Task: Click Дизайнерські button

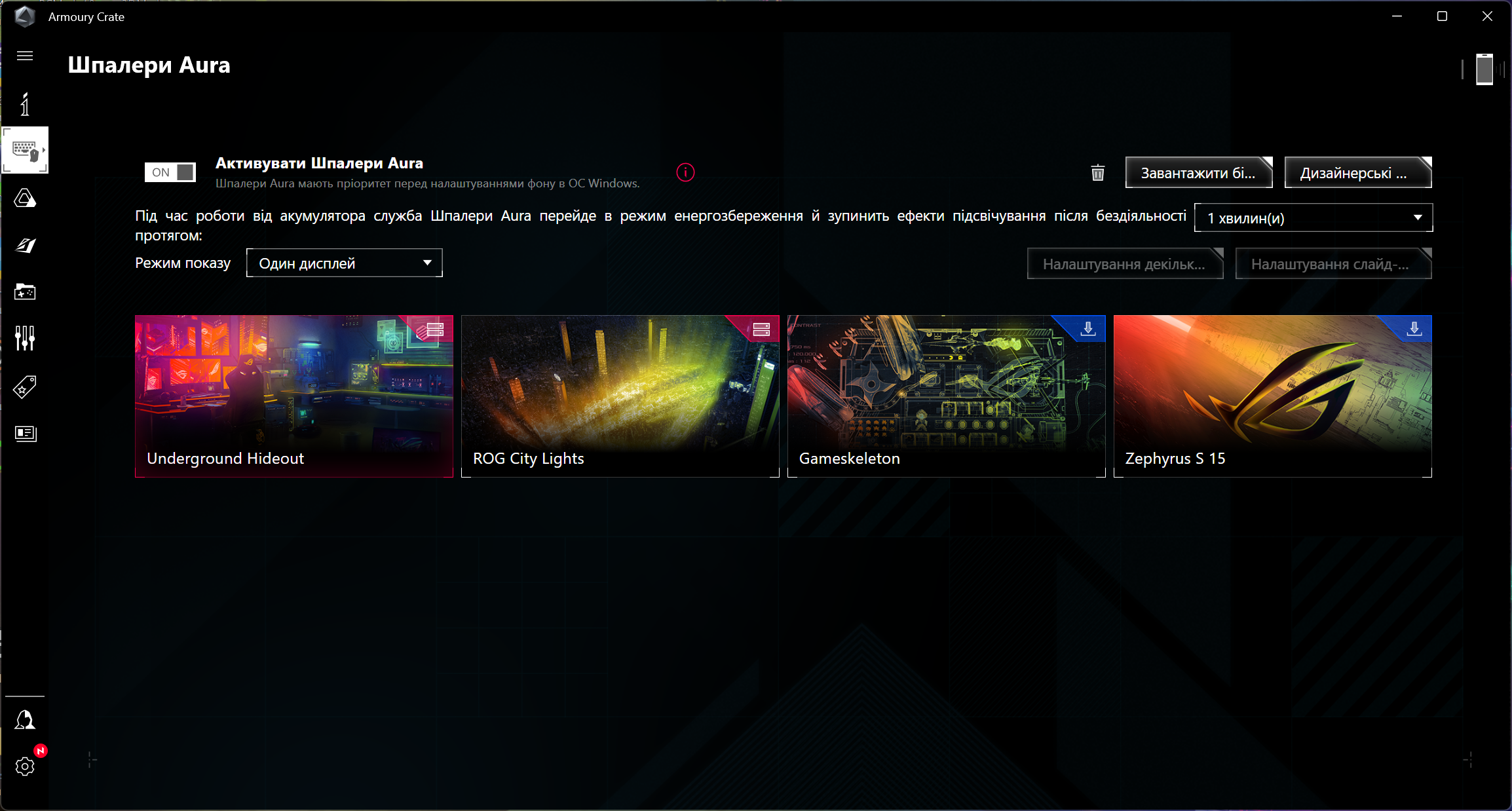Action: click(1357, 173)
